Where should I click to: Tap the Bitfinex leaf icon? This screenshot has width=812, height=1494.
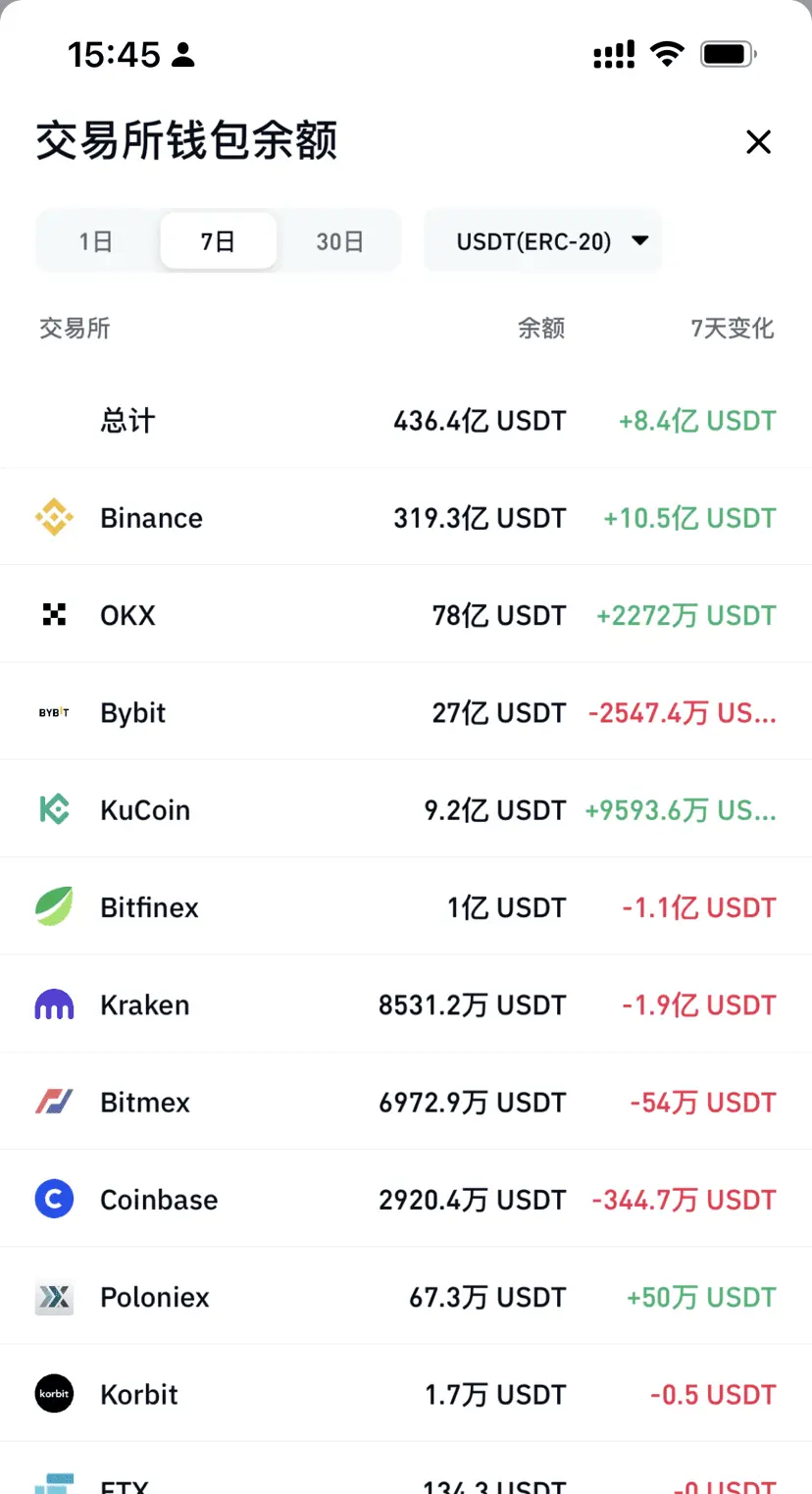point(54,906)
